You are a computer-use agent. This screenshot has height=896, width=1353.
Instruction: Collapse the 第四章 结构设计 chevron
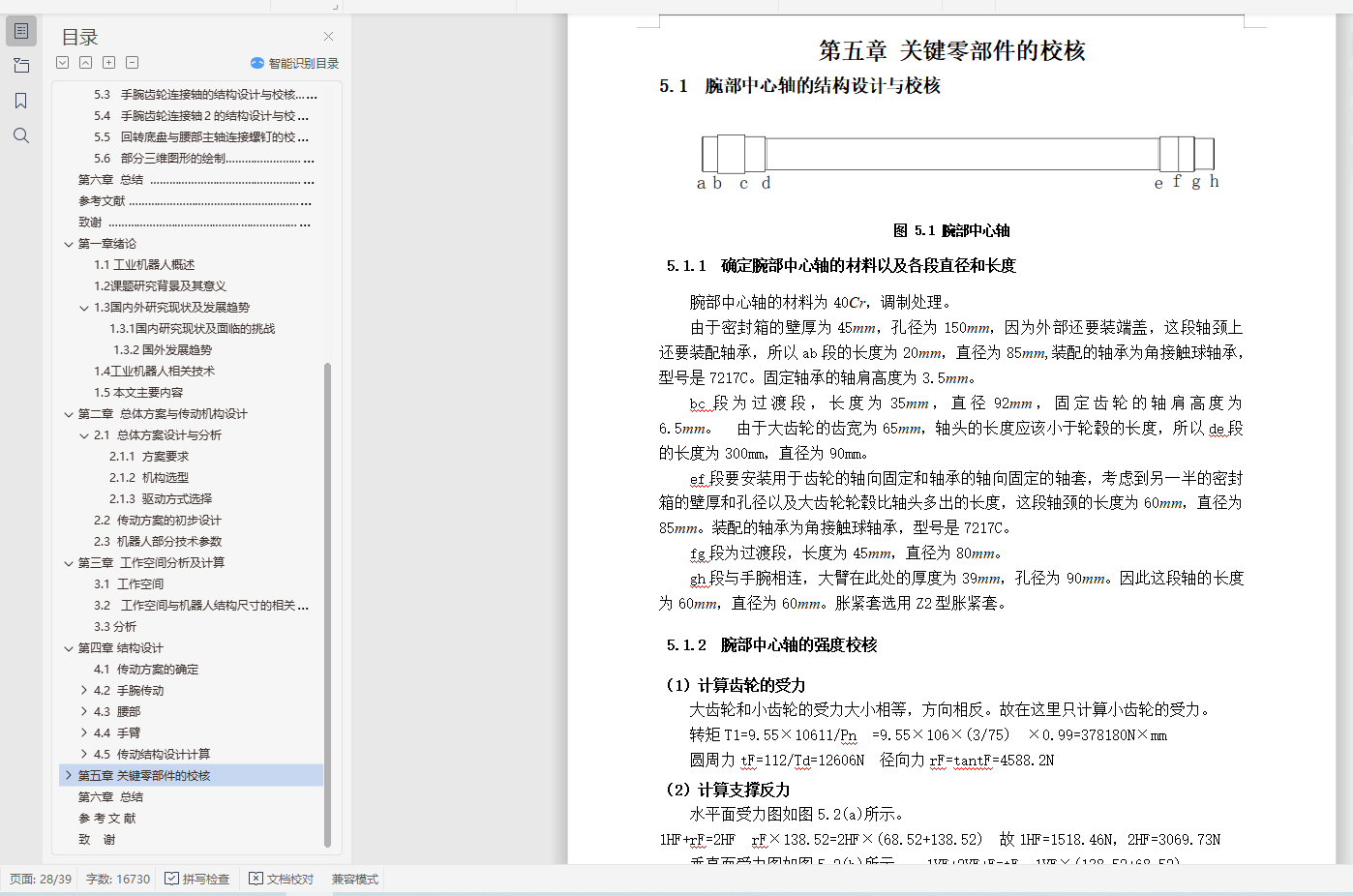(69, 648)
